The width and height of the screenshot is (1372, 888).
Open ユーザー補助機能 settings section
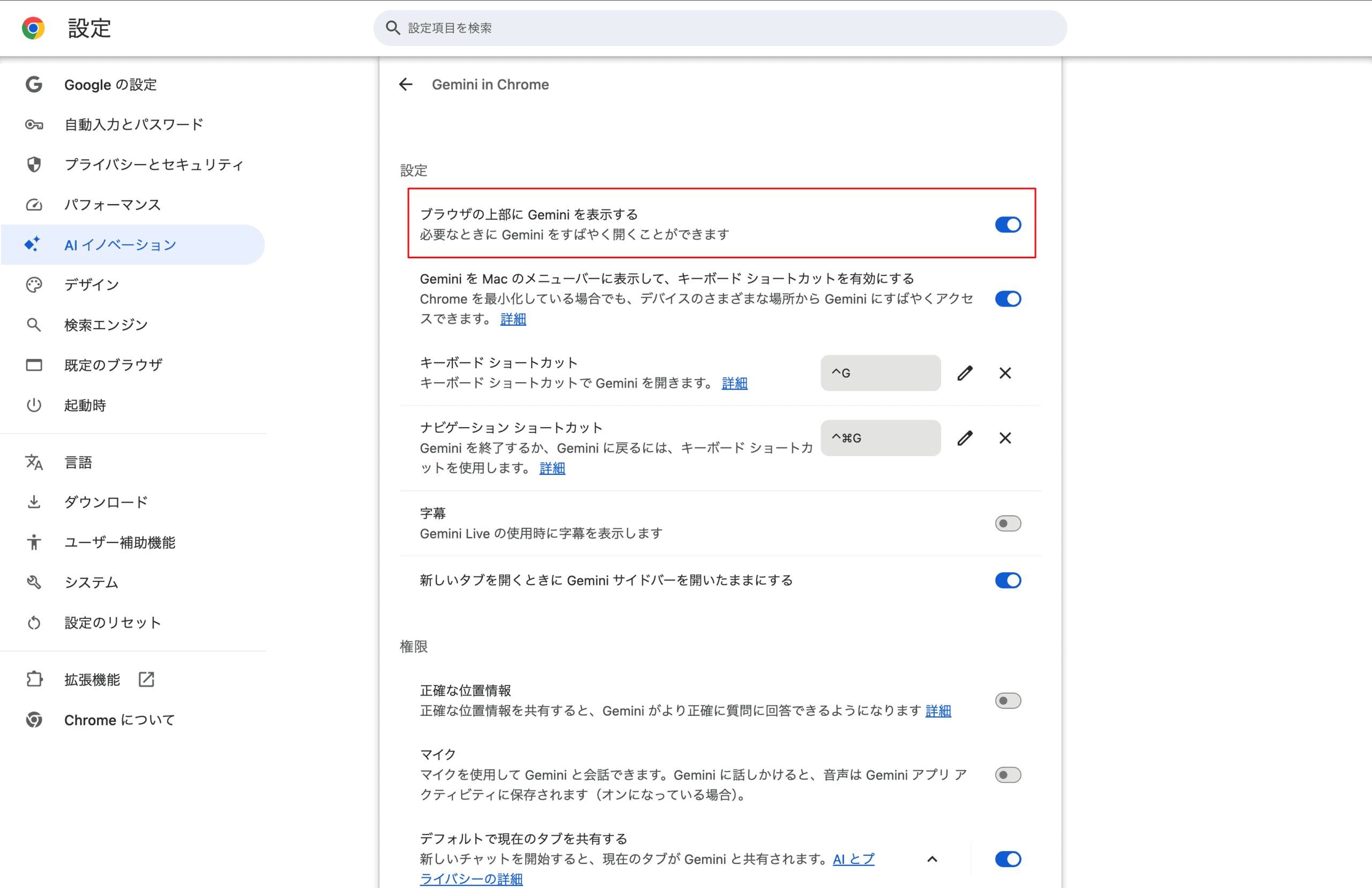click(132, 542)
